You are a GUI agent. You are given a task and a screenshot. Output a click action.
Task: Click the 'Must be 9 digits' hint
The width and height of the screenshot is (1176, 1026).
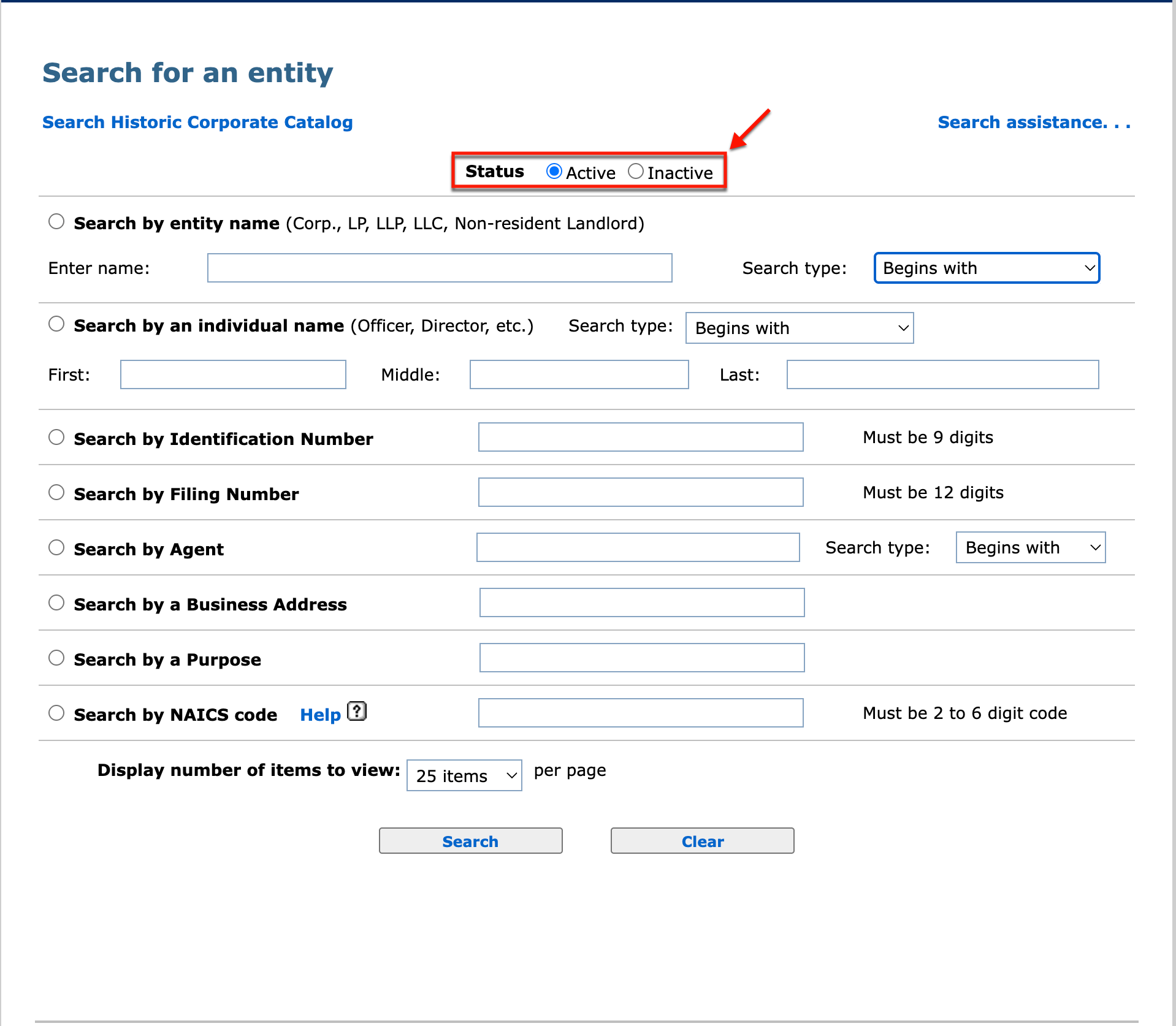(x=928, y=438)
